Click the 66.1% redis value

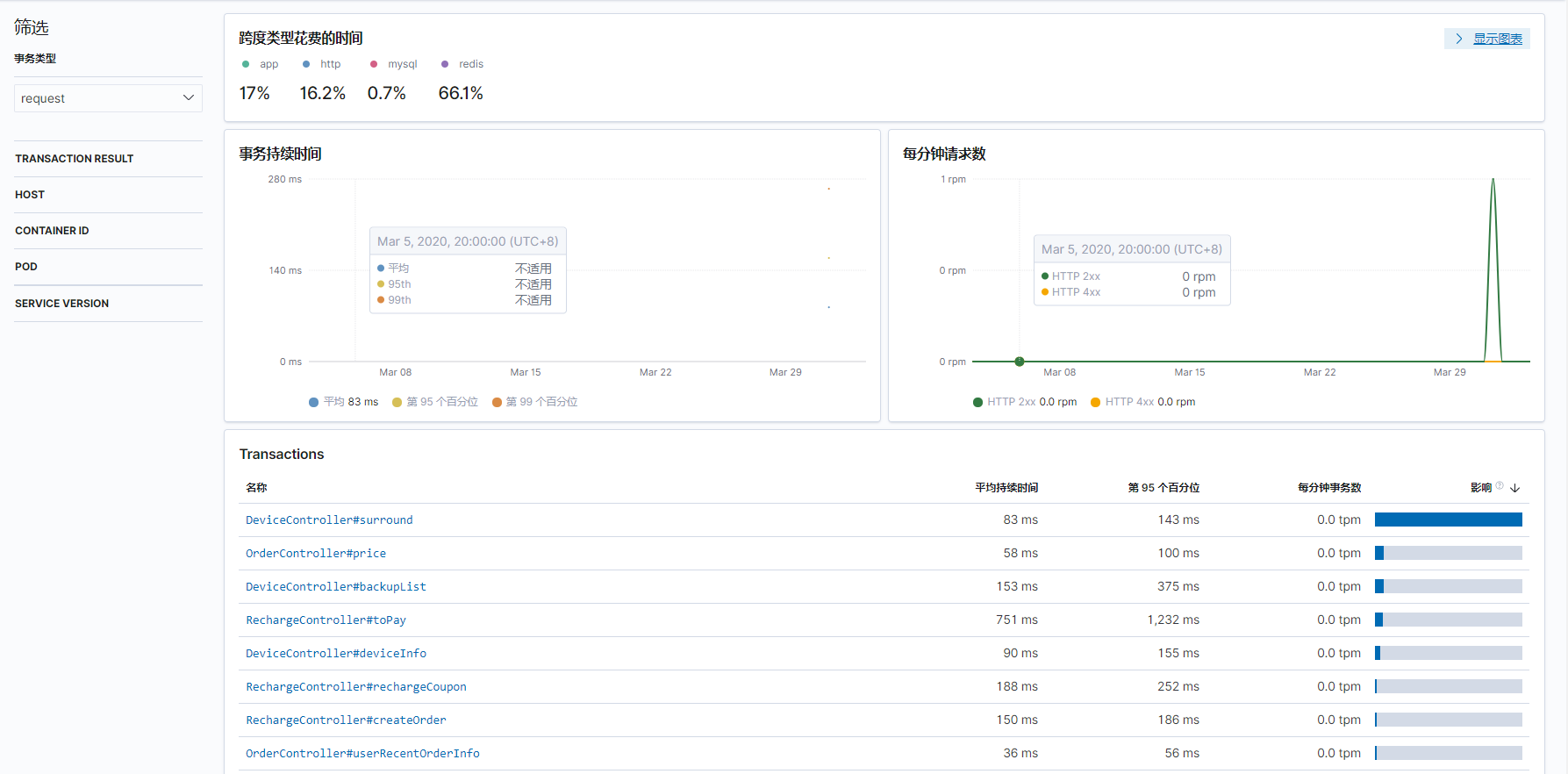click(461, 93)
